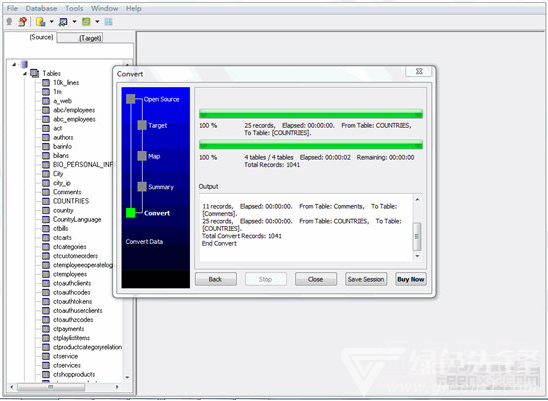This screenshot has height=401, width=548.
Task: Click the gray user icon in toolbar
Action: point(9,22)
